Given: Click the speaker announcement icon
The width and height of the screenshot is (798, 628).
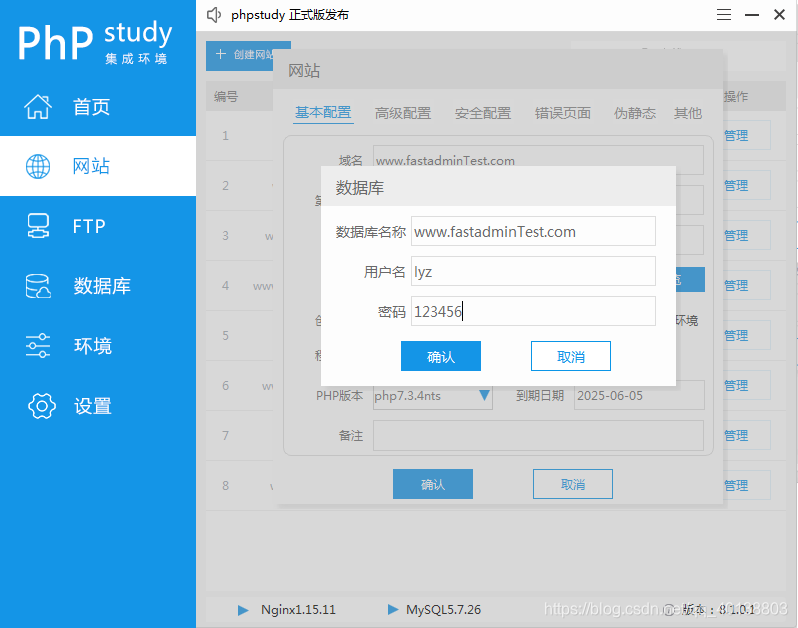Looking at the screenshot, I should coord(214,15).
